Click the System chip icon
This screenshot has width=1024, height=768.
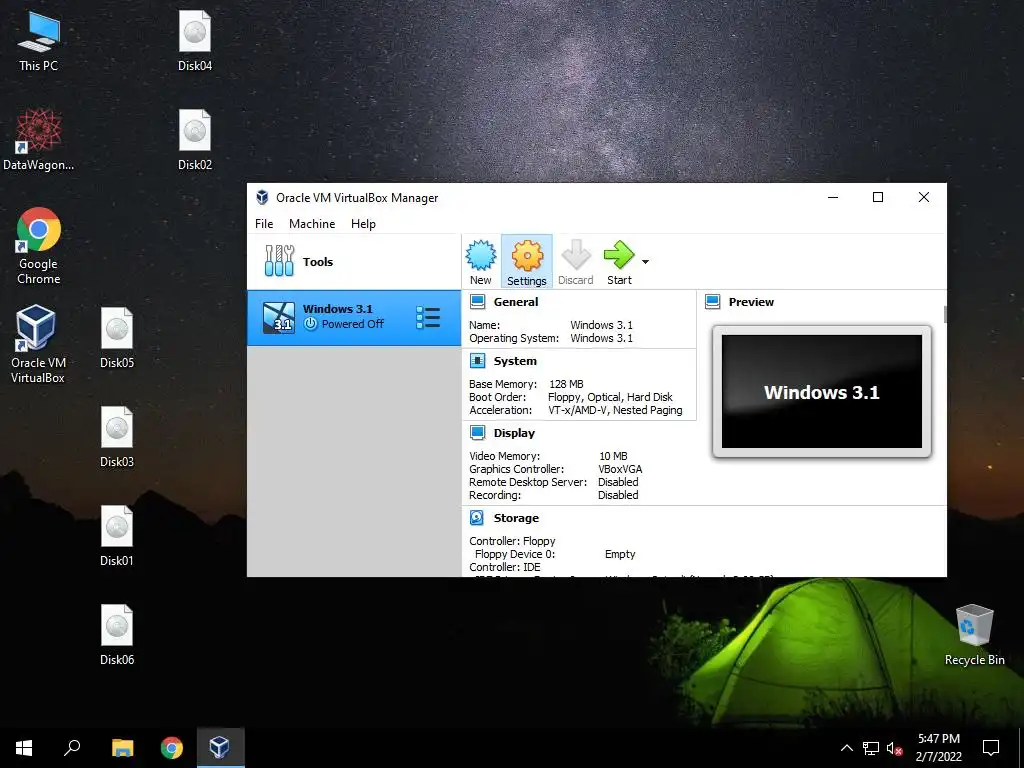point(477,360)
